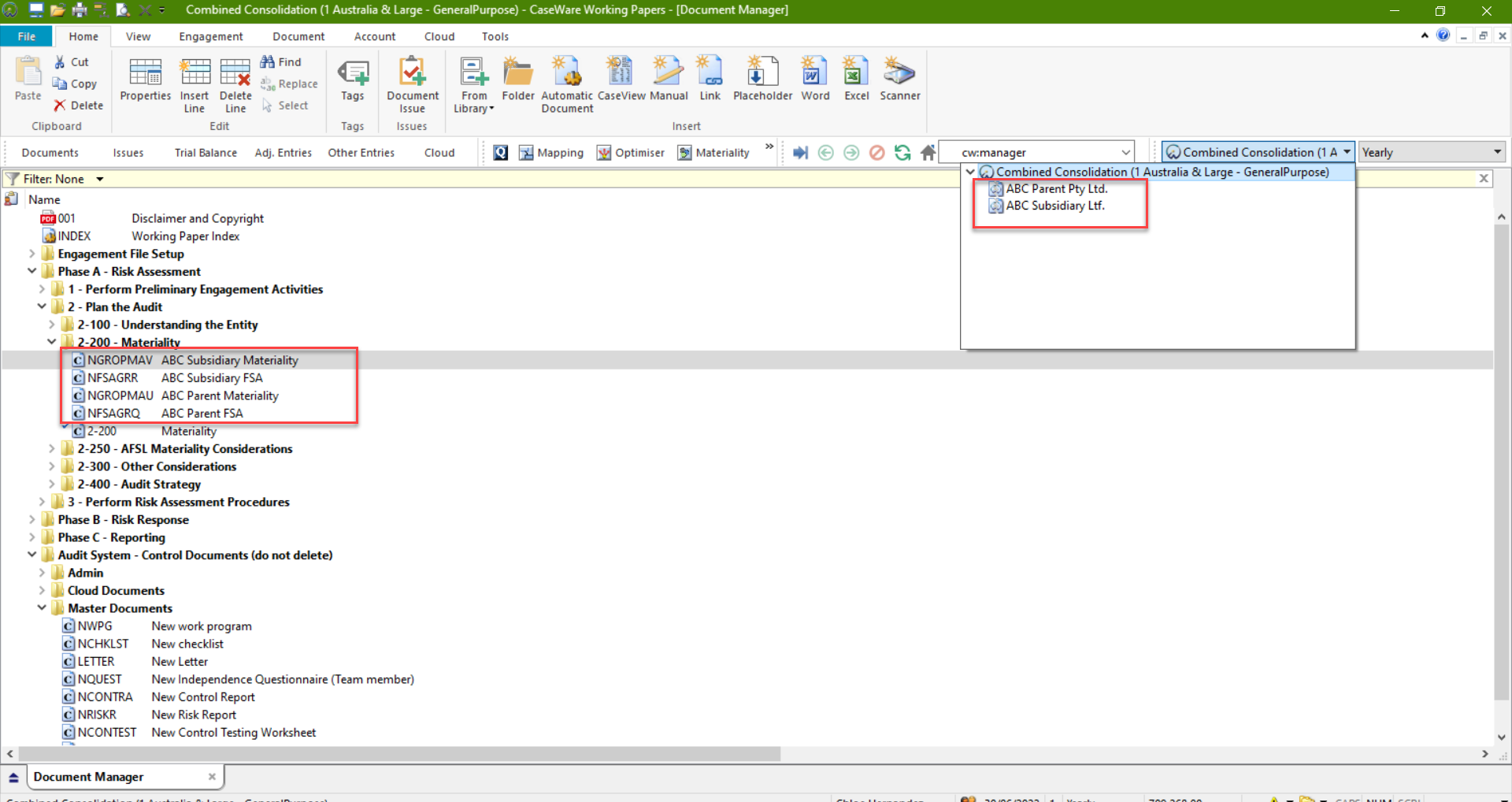1512x802 pixels.
Task: Click the red stop icon
Action: pyautogui.click(x=876, y=153)
